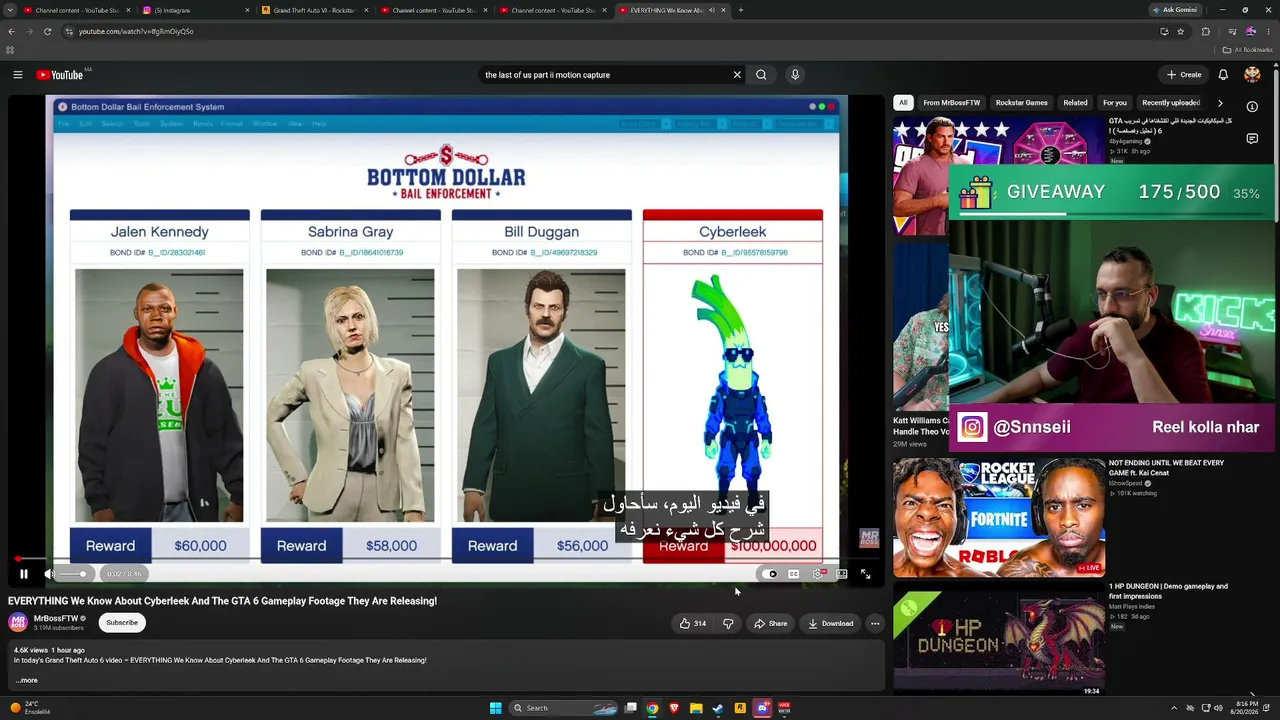The image size is (1280, 720).
Task: Start voice search with microphone
Action: click(795, 75)
